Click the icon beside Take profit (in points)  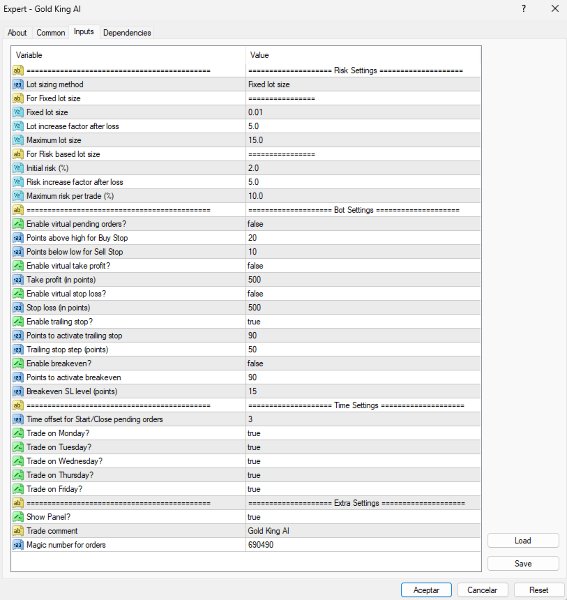pos(18,280)
